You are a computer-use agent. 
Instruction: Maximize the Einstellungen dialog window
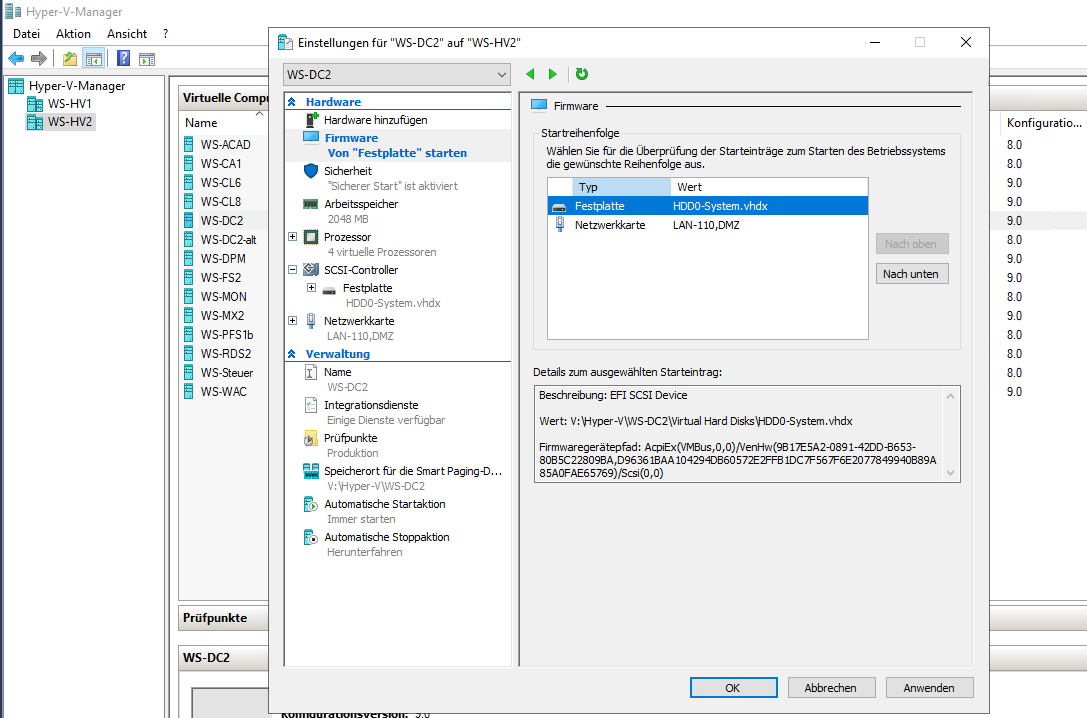pos(920,42)
